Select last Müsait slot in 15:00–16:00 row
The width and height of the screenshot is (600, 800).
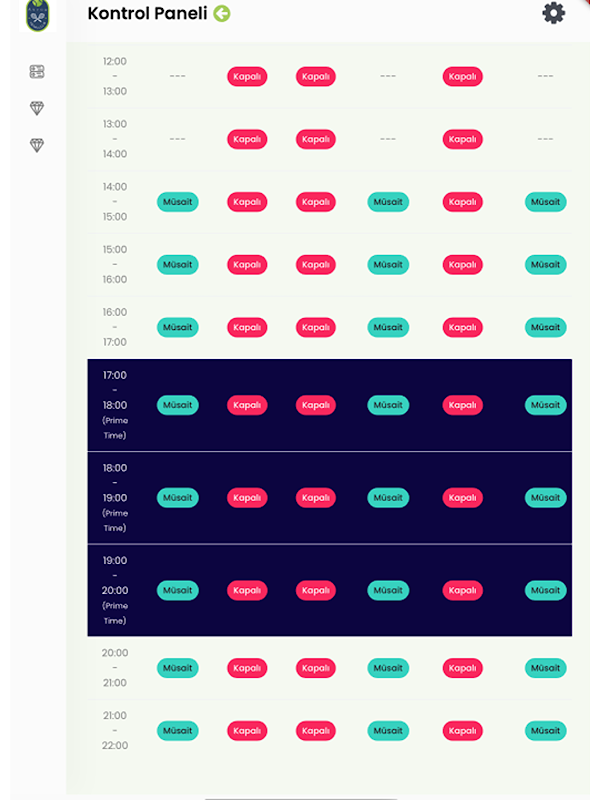545,265
